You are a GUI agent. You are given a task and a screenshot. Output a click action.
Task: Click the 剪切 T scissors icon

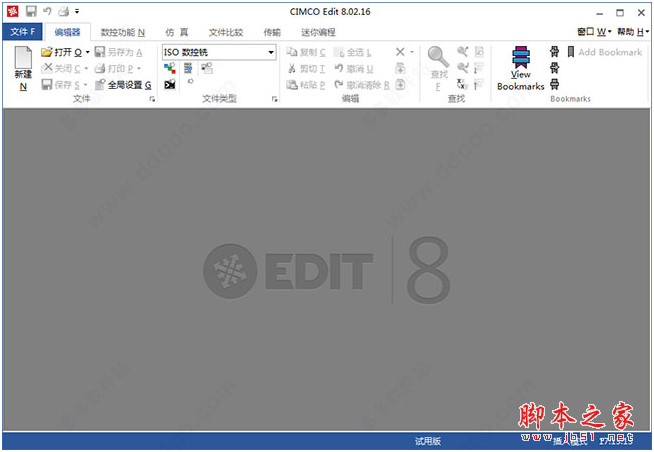click(292, 68)
